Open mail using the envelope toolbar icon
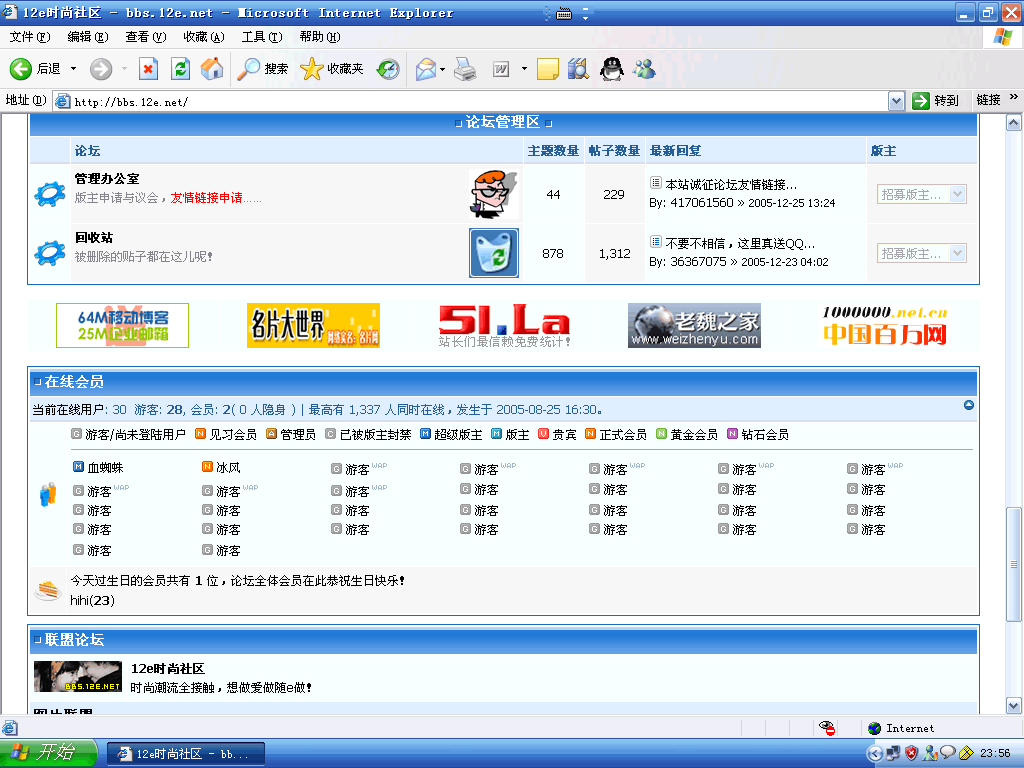The image size is (1024, 768). 425,68
